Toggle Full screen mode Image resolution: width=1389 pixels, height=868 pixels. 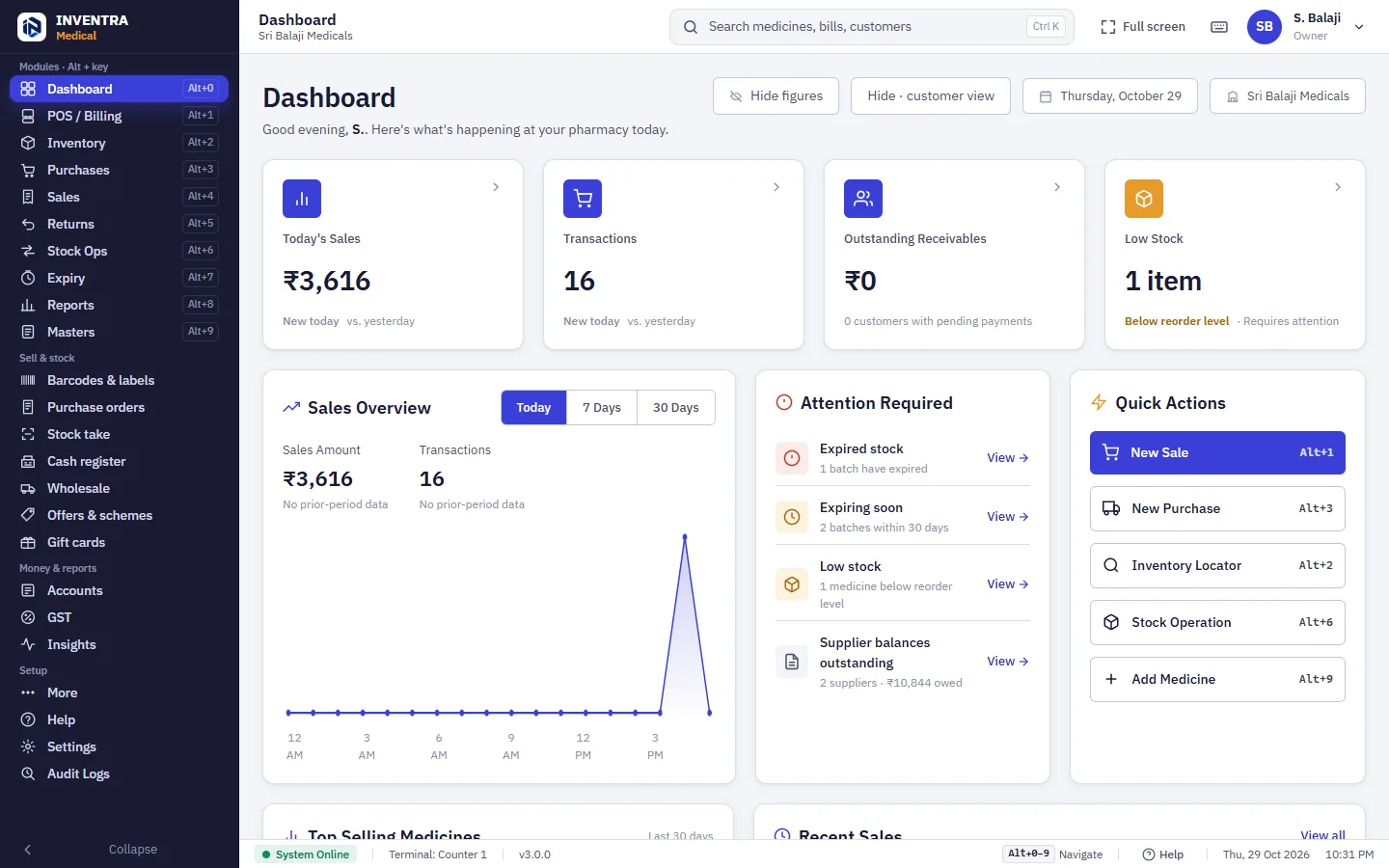click(1143, 27)
